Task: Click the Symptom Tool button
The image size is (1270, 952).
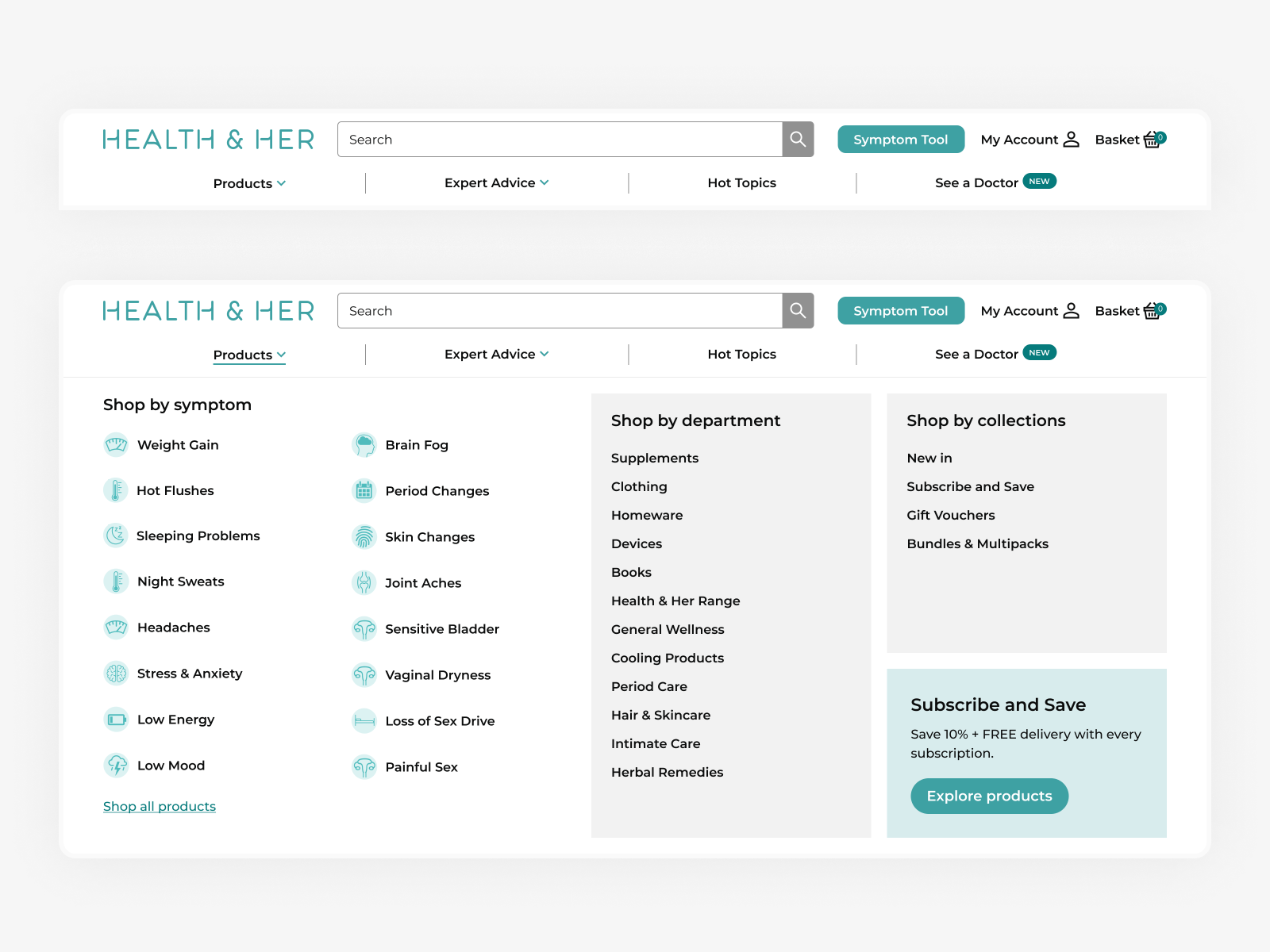Action: click(900, 310)
